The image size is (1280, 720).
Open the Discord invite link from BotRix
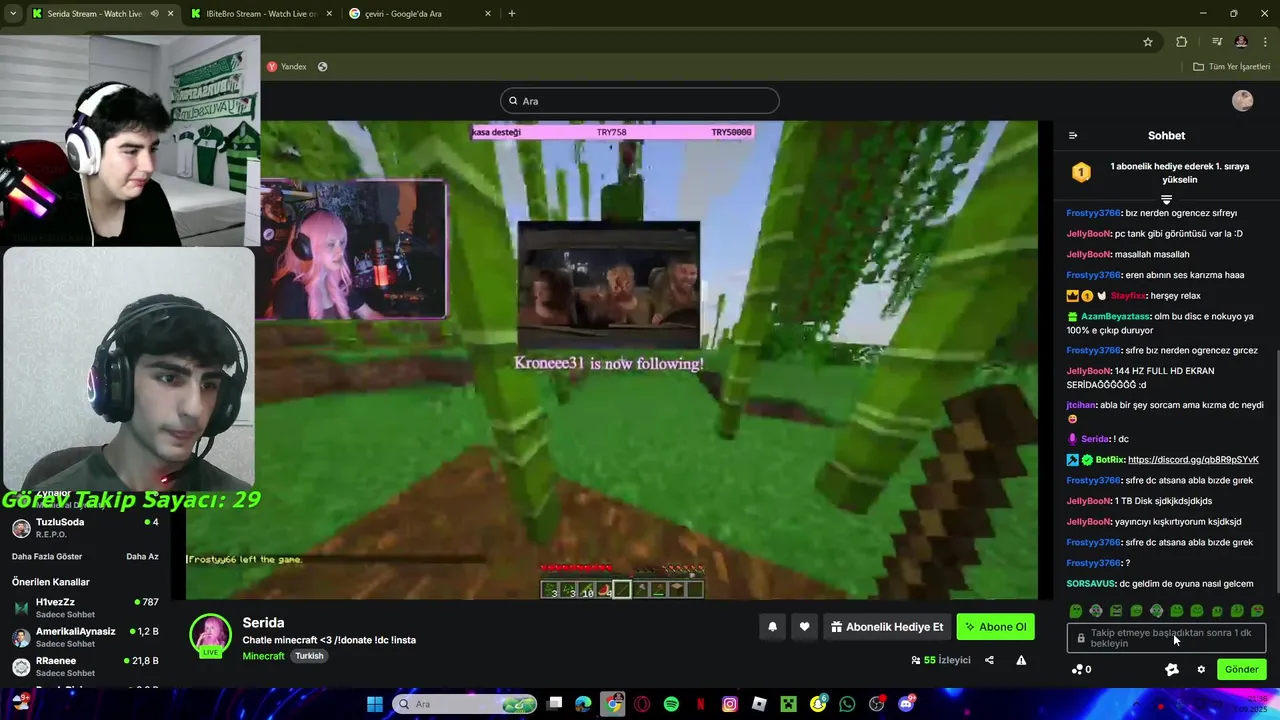(1193, 459)
